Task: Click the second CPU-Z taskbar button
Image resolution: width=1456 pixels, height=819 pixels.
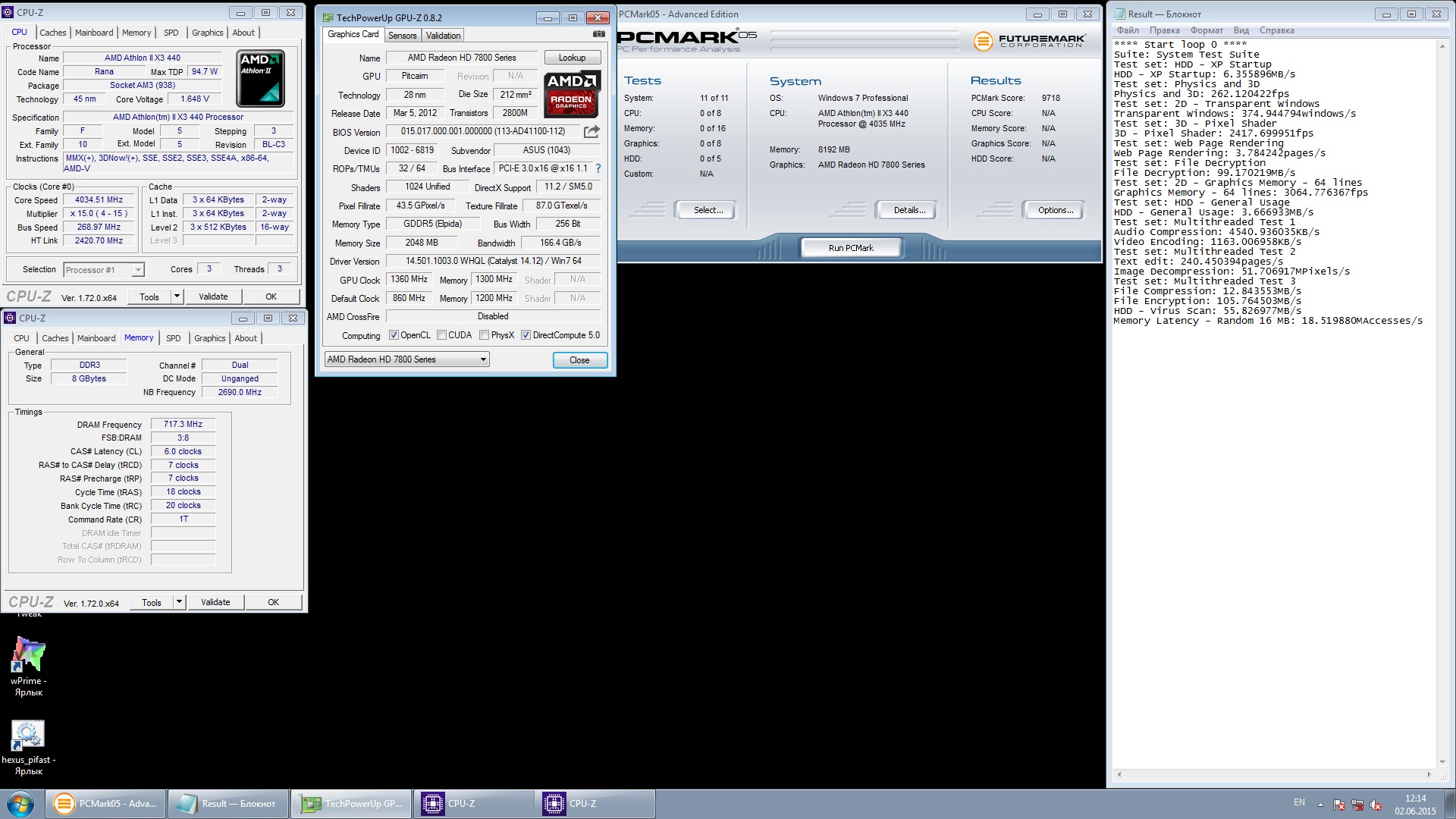Action: [x=595, y=804]
